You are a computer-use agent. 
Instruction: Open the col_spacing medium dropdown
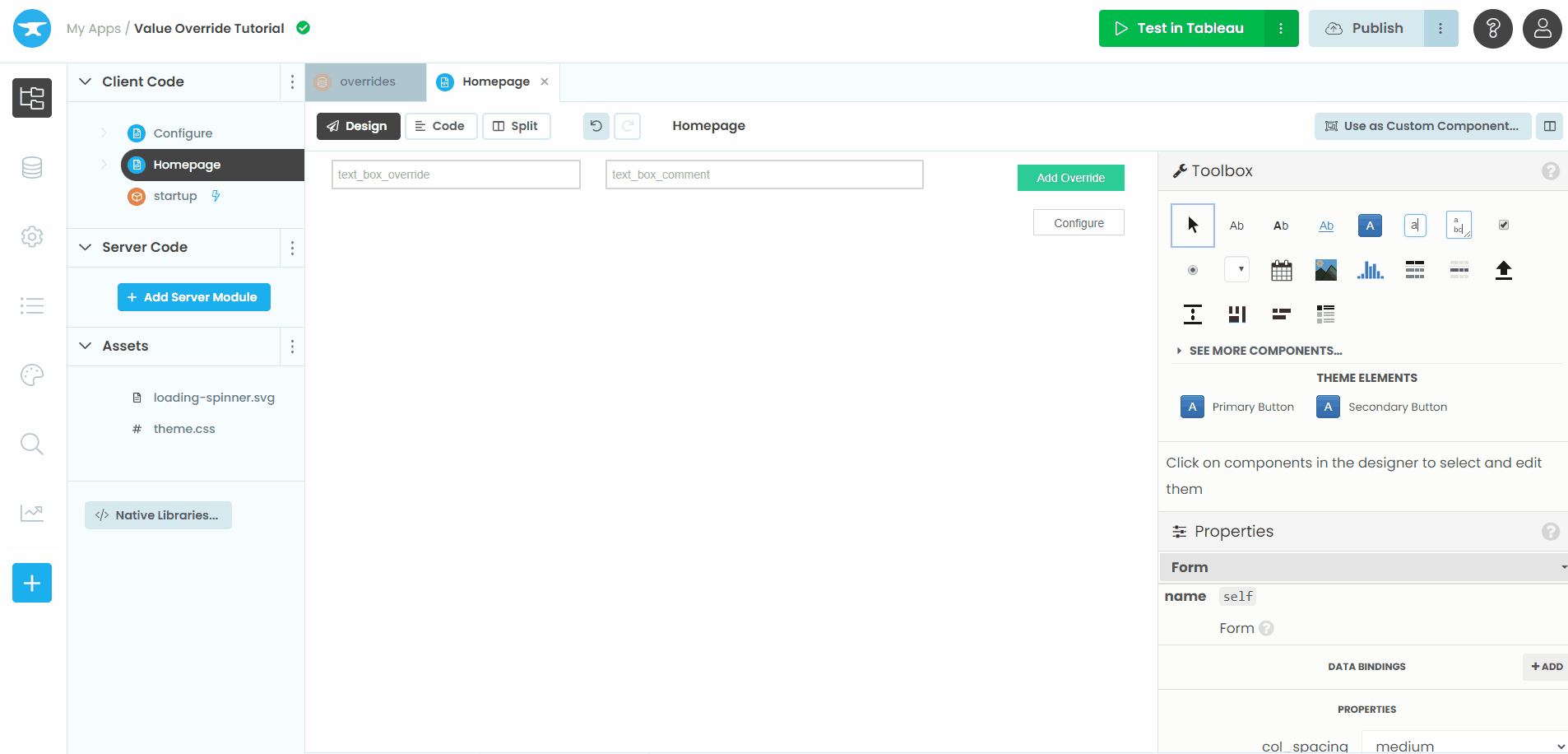point(1464,744)
